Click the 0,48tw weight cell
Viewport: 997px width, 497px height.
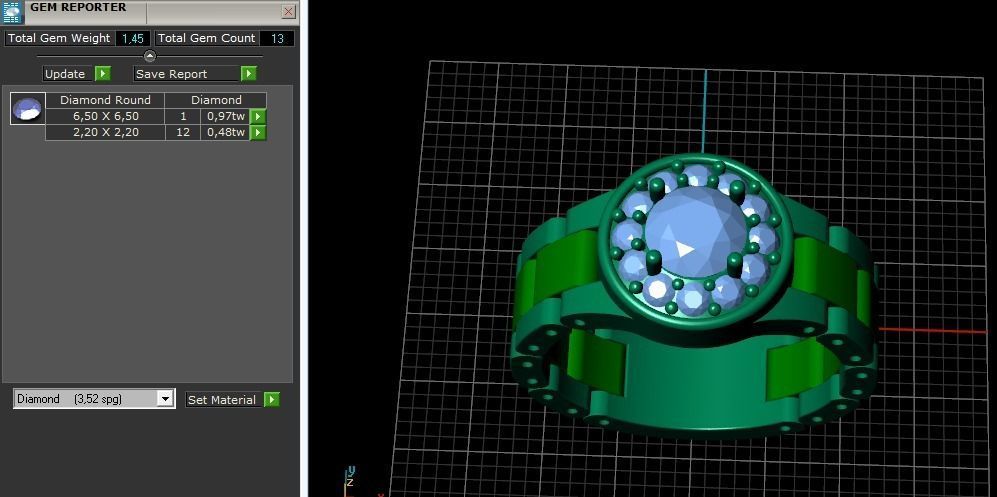pos(225,133)
